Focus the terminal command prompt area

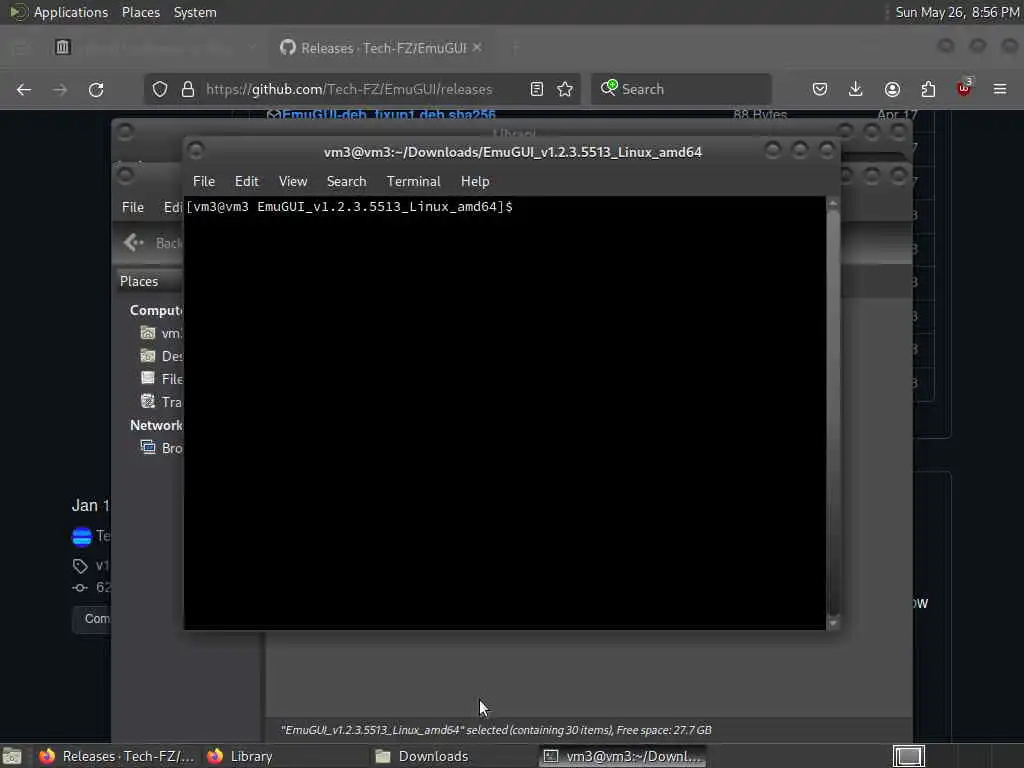(504, 413)
